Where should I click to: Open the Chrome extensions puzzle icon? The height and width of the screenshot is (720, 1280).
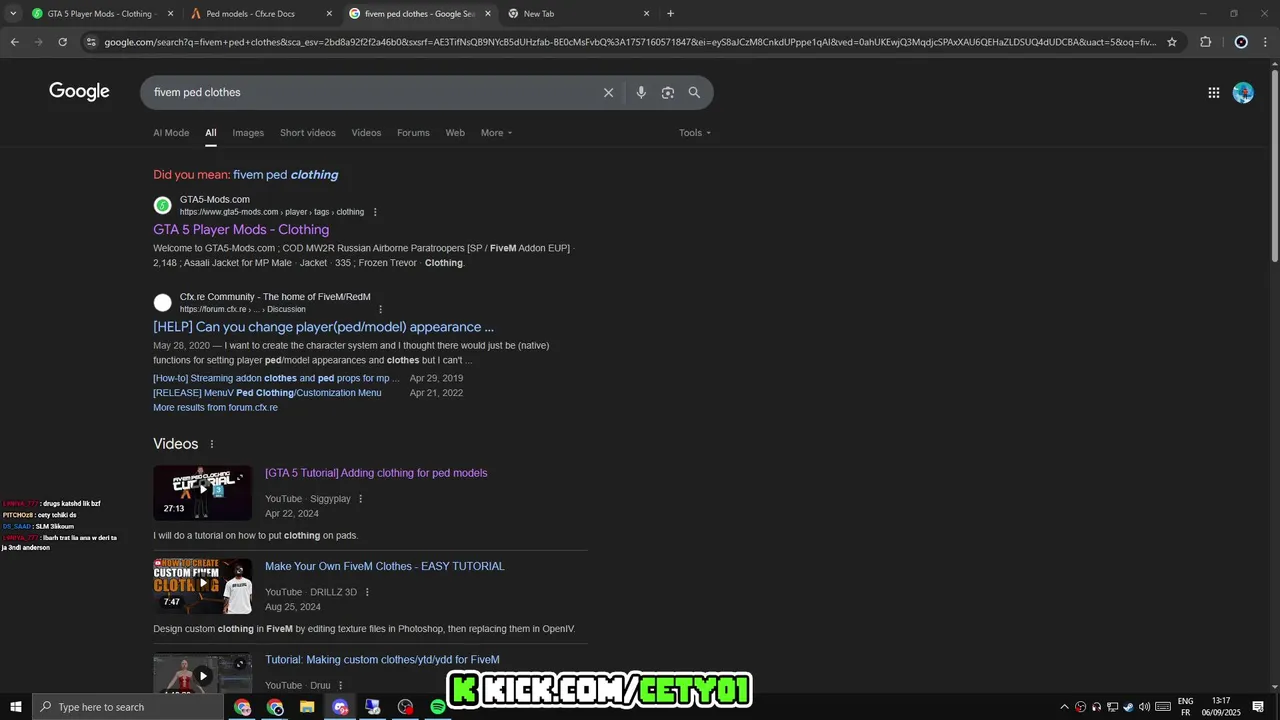coord(1205,42)
